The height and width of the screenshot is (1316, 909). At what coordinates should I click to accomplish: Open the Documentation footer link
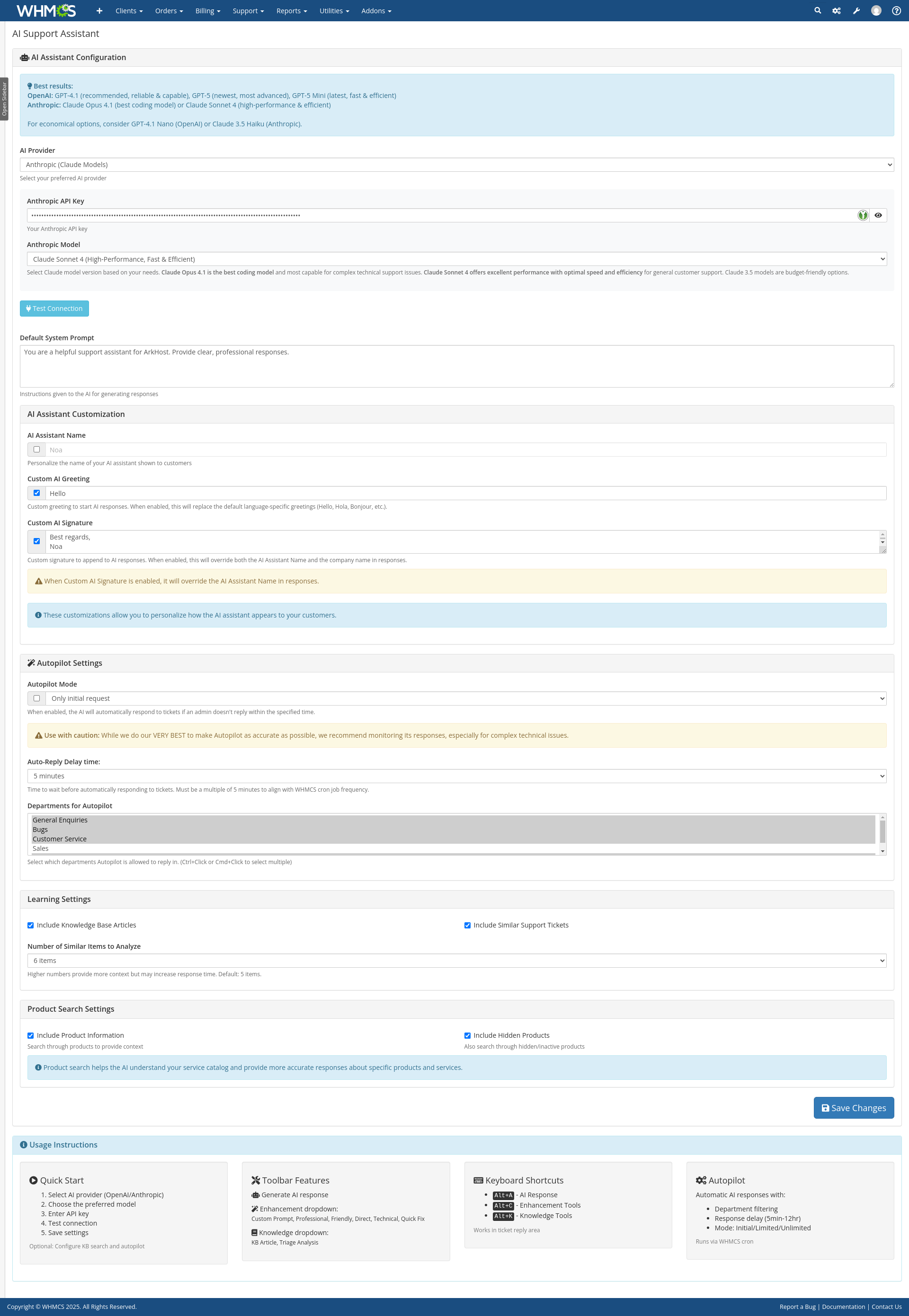tap(843, 1307)
